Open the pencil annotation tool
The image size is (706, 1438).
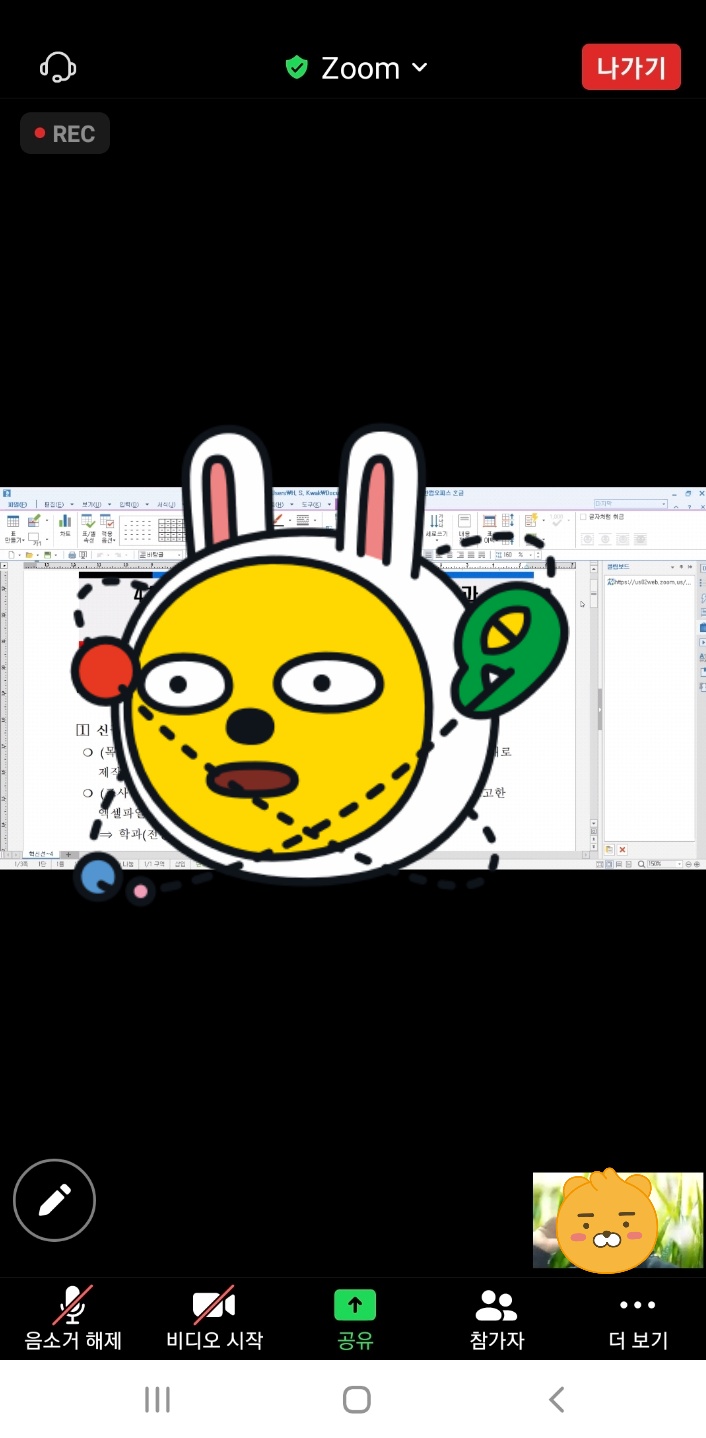pos(54,1200)
